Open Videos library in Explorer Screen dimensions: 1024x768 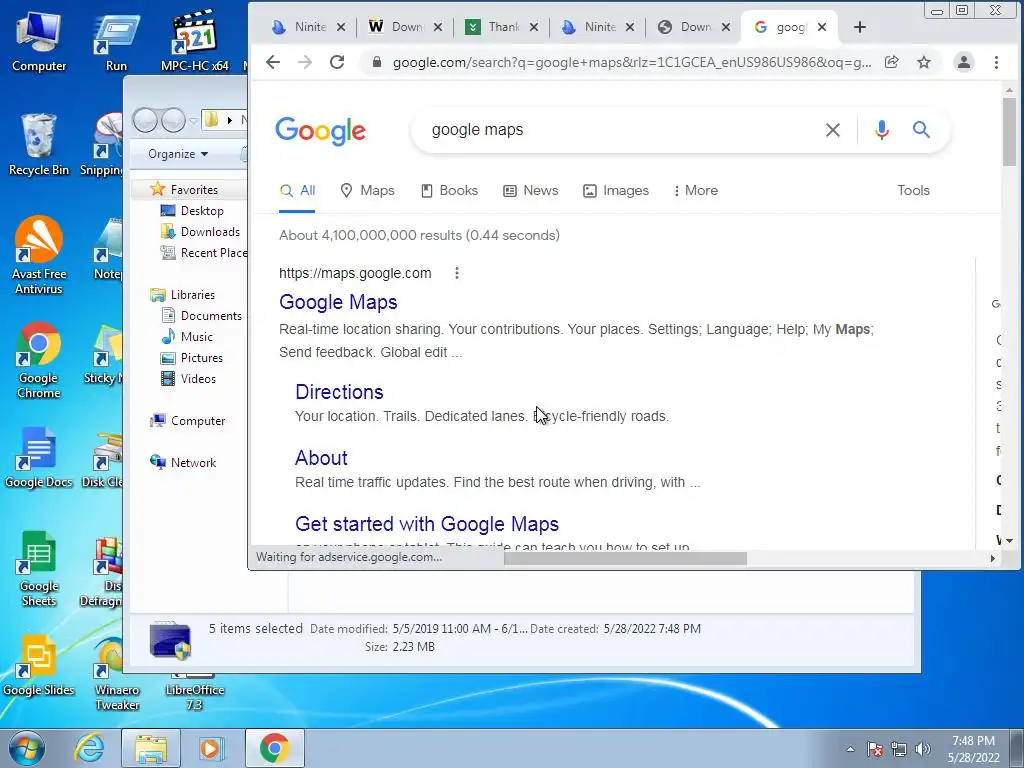[198, 379]
